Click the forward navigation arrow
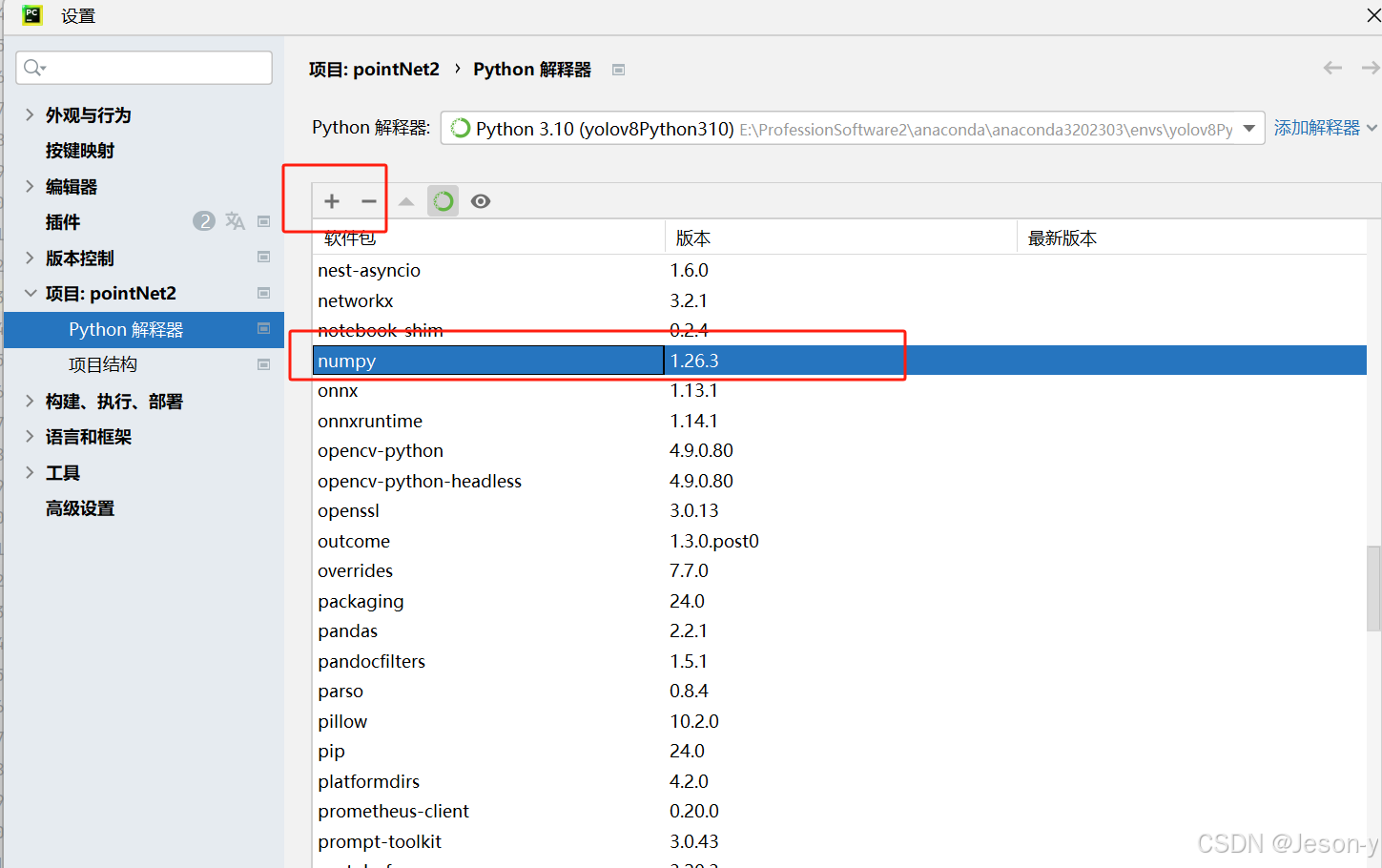The height and width of the screenshot is (868, 1382). 1370,68
